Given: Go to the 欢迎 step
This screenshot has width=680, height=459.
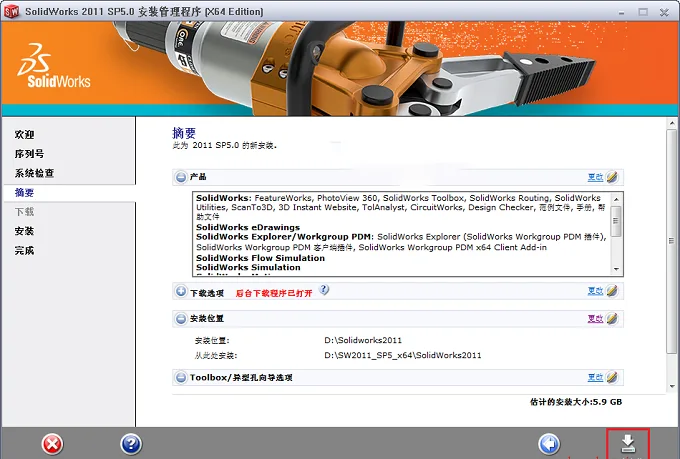Looking at the screenshot, I should [24, 134].
